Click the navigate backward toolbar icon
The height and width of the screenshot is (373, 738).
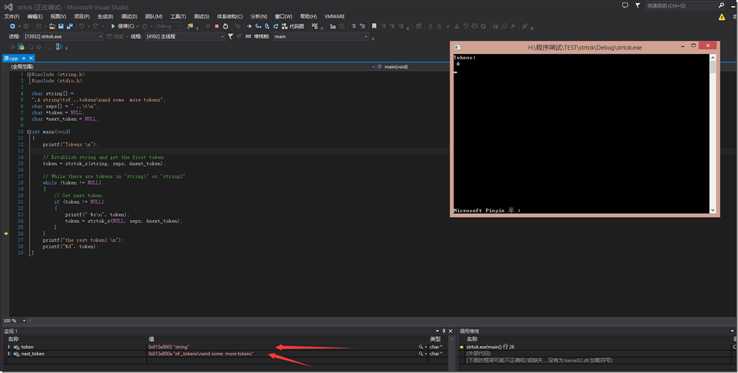click(13, 26)
